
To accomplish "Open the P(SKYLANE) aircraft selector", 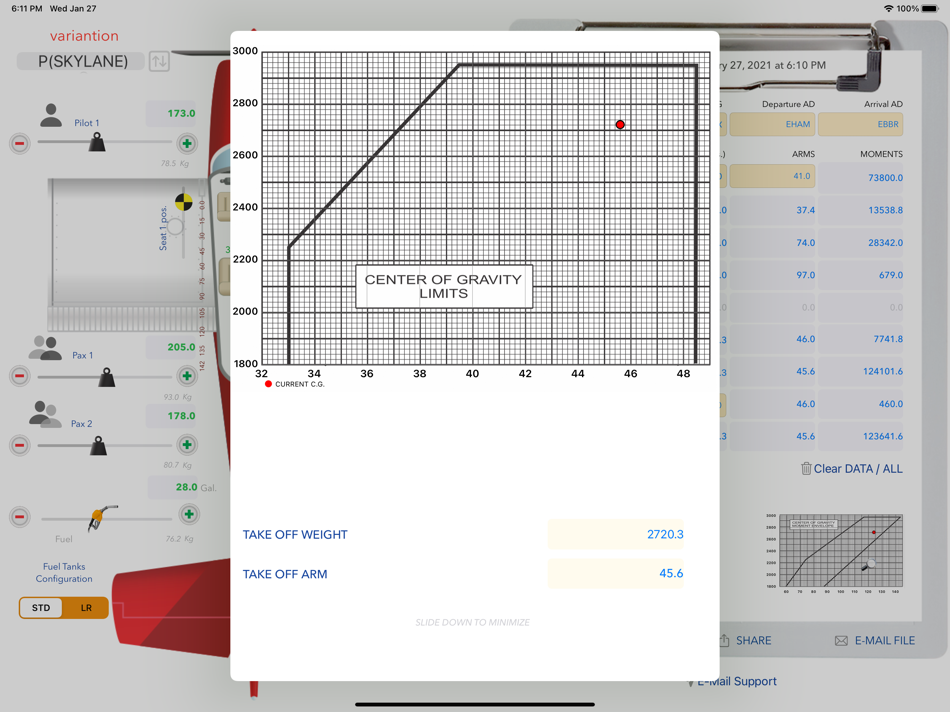I will pyautogui.click(x=81, y=61).
